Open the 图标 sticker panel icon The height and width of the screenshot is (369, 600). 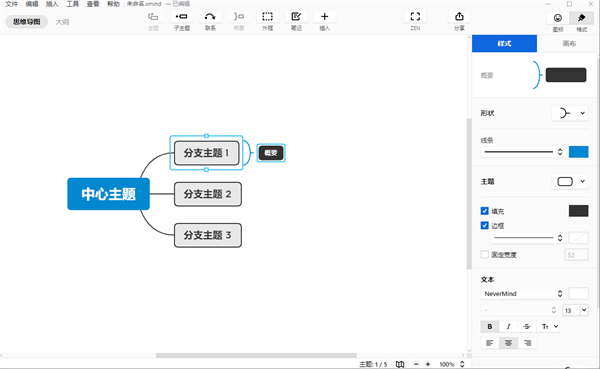point(558,18)
